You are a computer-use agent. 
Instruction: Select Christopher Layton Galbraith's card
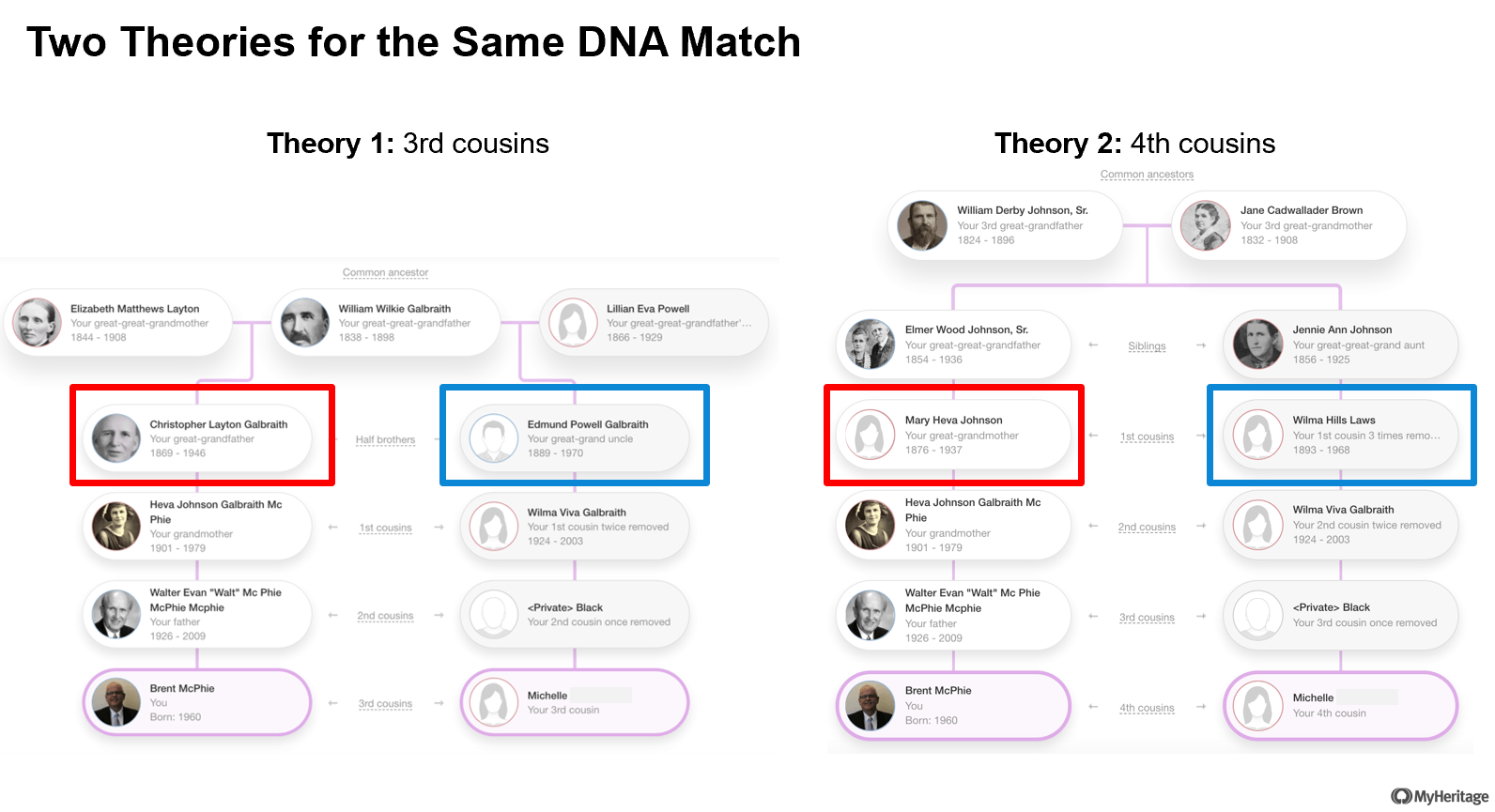tap(197, 438)
